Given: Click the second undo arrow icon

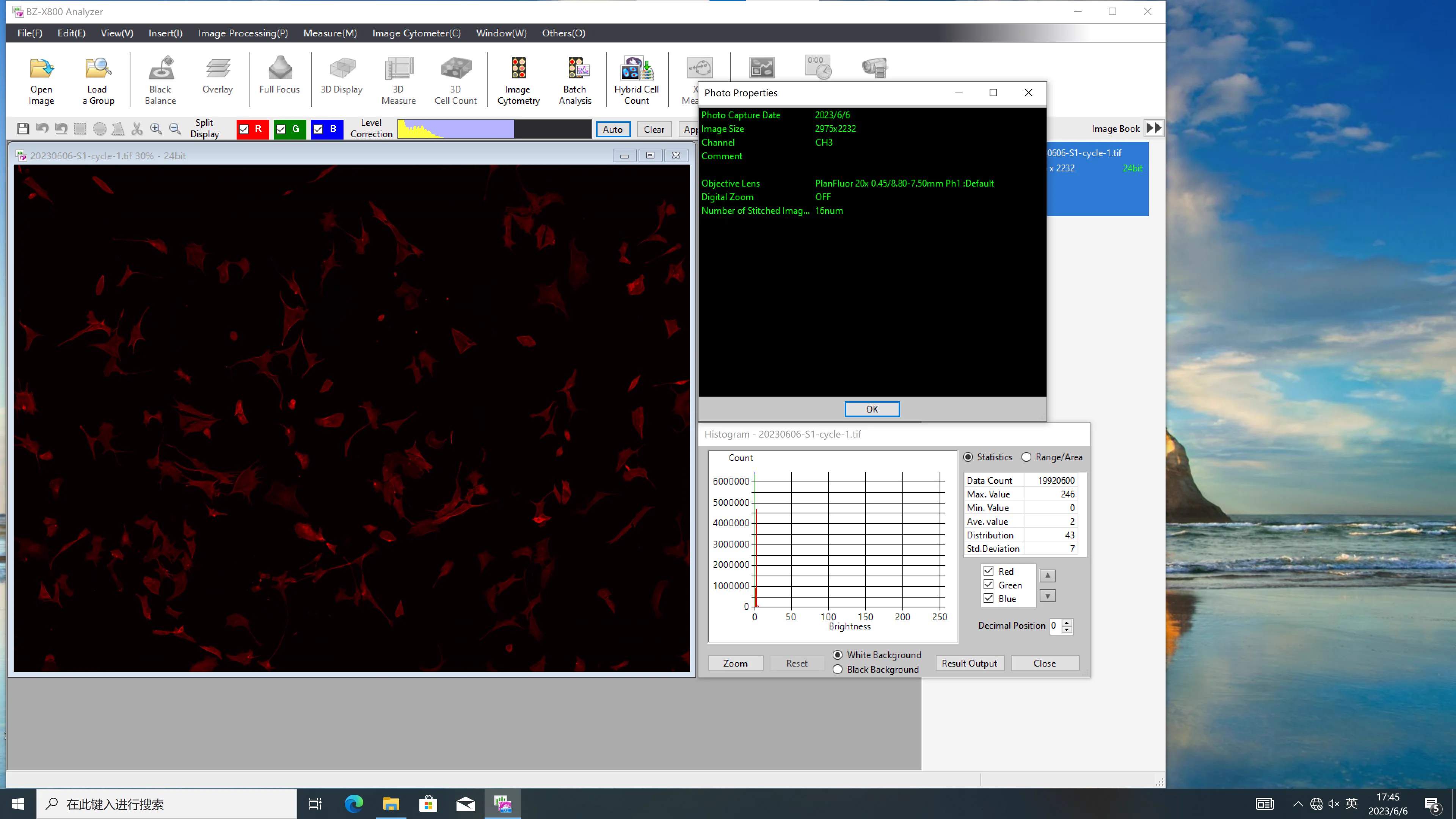Looking at the screenshot, I should tap(61, 129).
